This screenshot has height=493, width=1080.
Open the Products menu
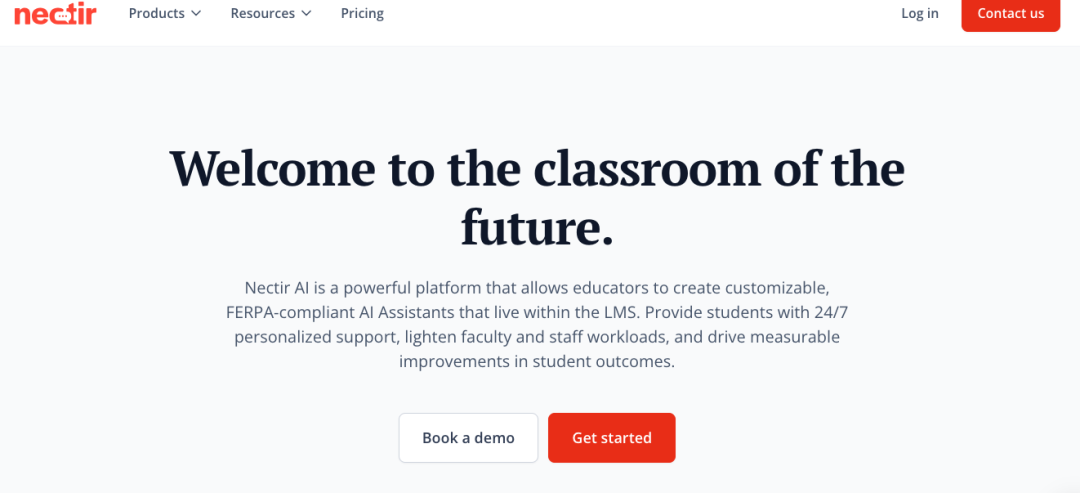(157, 13)
